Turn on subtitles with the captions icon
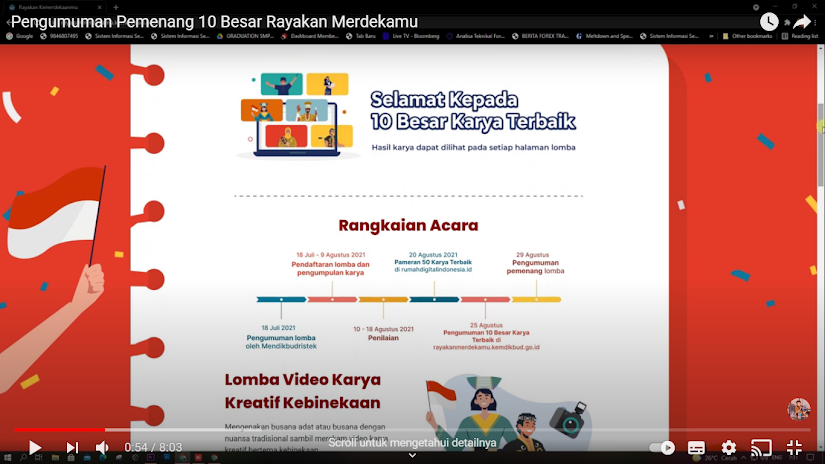825x464 pixels. pyautogui.click(x=696, y=448)
